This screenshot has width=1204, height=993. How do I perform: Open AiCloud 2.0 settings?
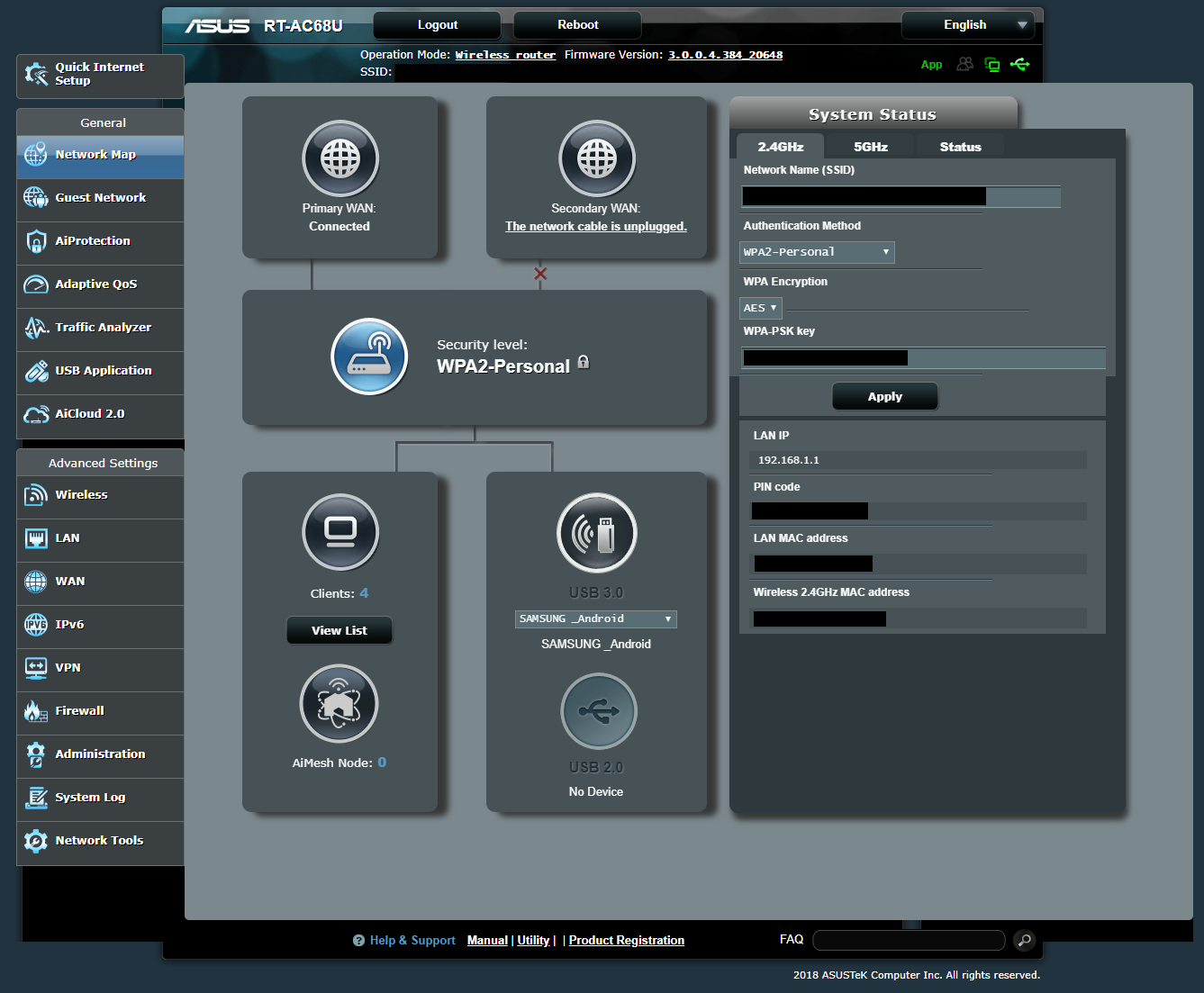click(x=100, y=414)
